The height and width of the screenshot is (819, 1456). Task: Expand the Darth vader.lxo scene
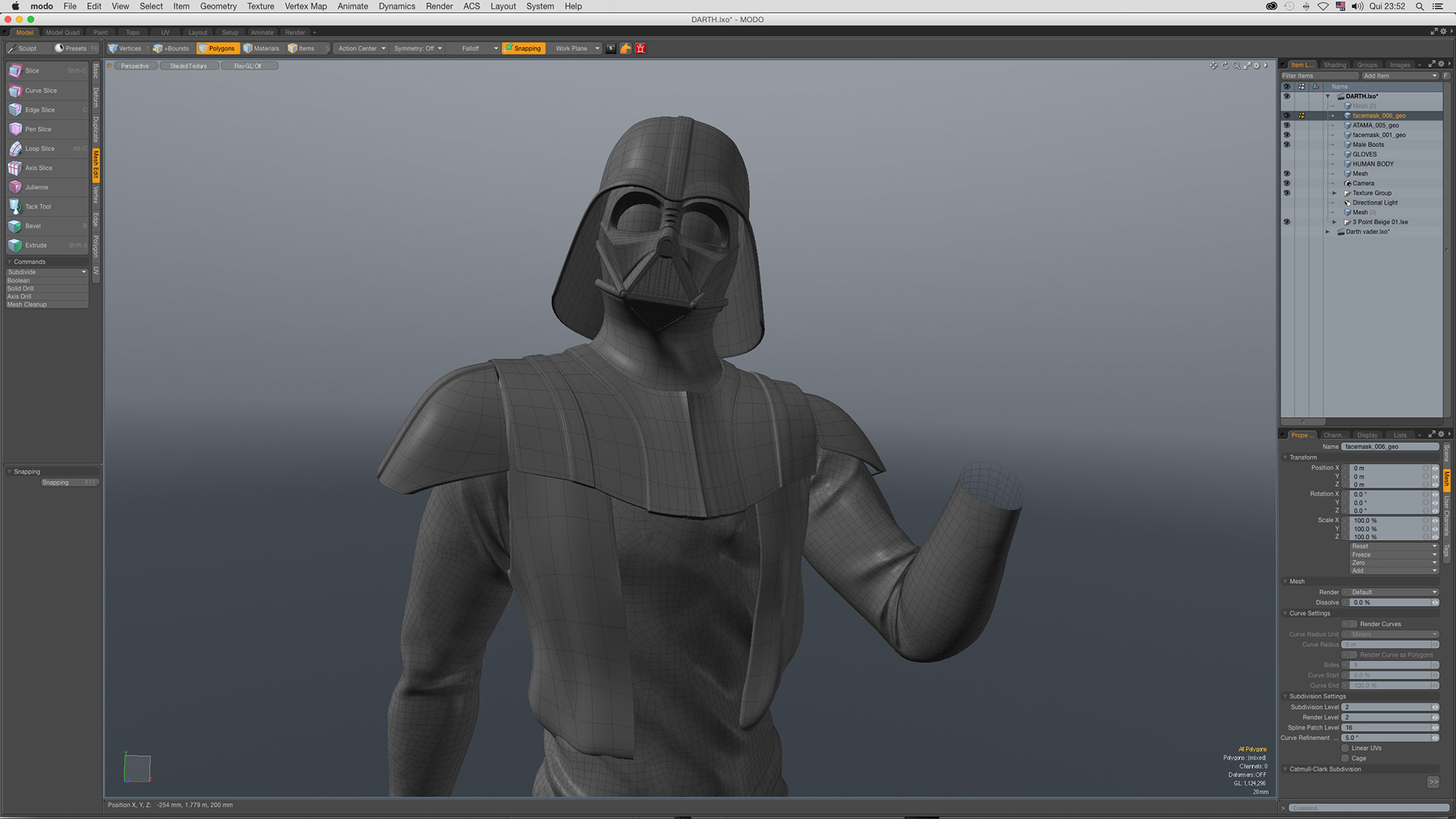tap(1328, 232)
